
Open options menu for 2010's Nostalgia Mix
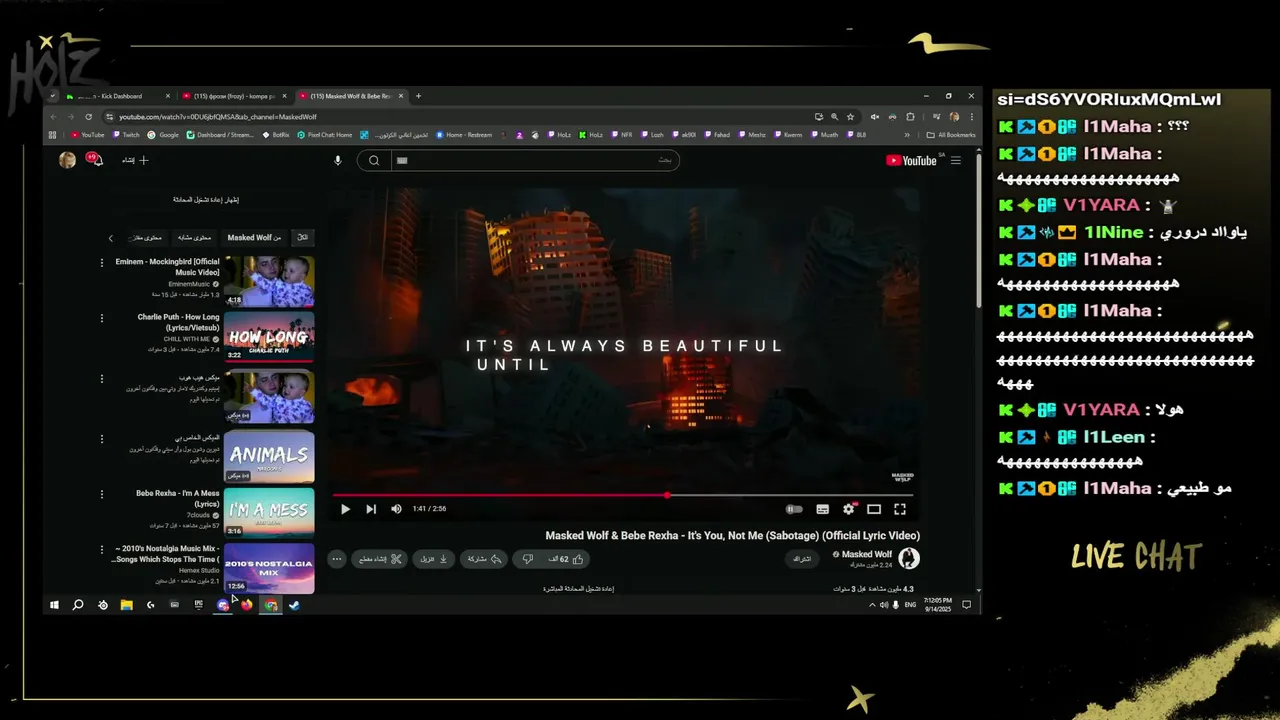[102, 549]
